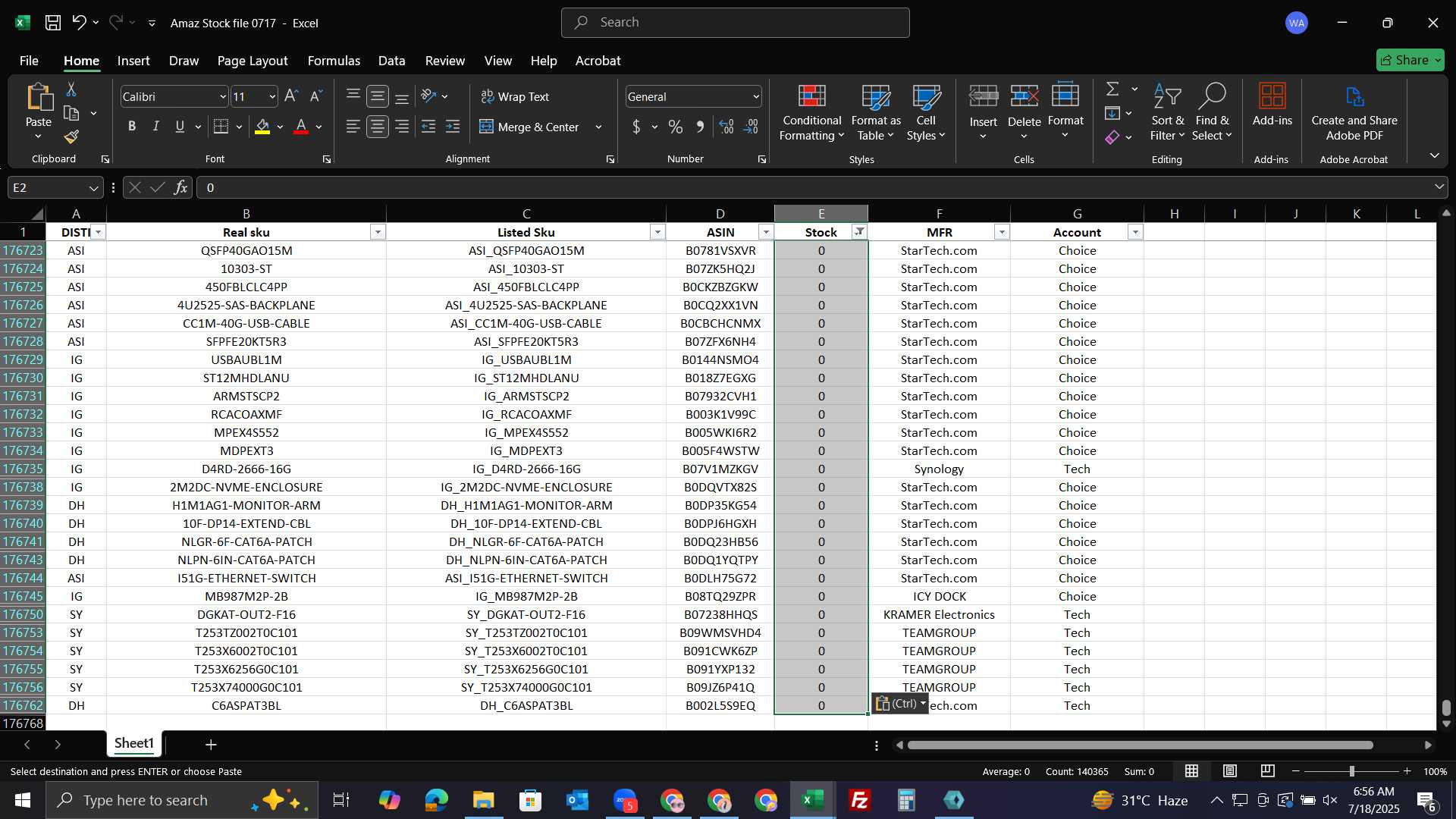The width and height of the screenshot is (1456, 819).
Task: Click Sort & Filter button
Action: 1167,112
